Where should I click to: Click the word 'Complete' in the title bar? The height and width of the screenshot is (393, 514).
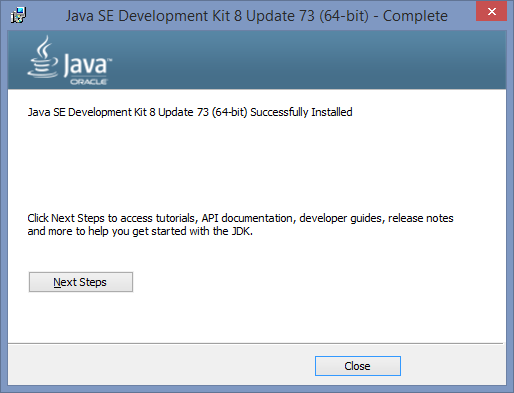click(415, 16)
